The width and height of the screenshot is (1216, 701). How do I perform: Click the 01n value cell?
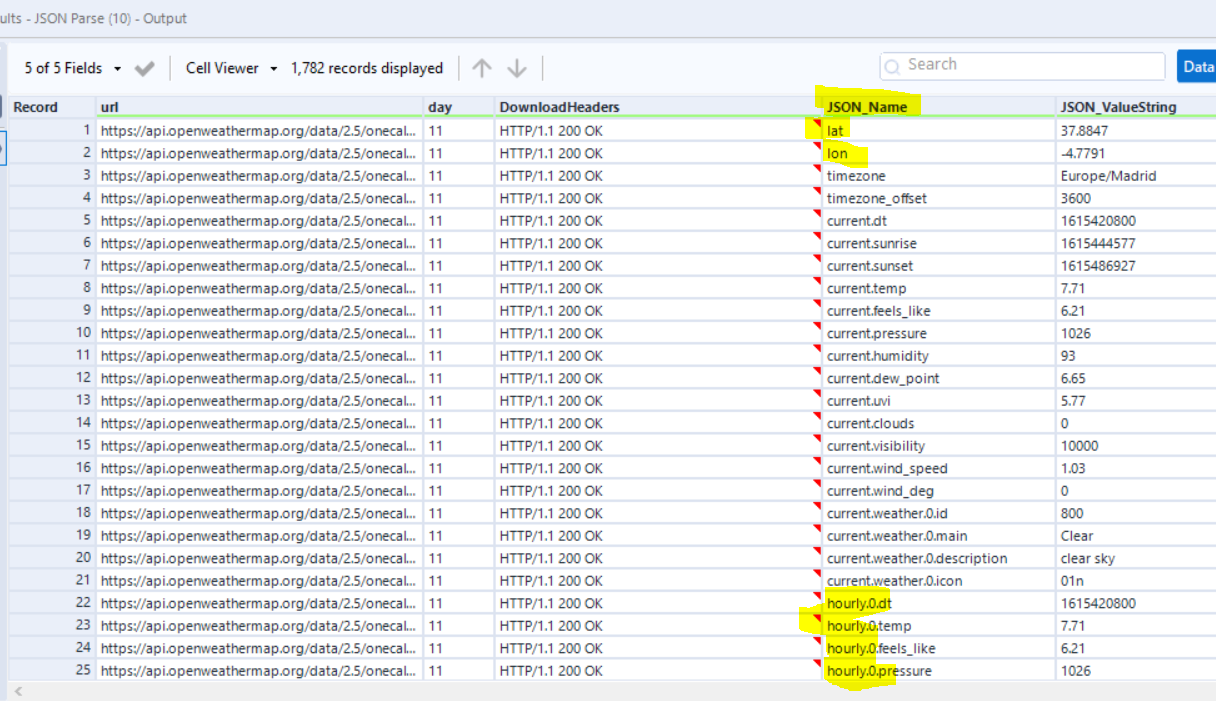pyautogui.click(x=1135, y=580)
